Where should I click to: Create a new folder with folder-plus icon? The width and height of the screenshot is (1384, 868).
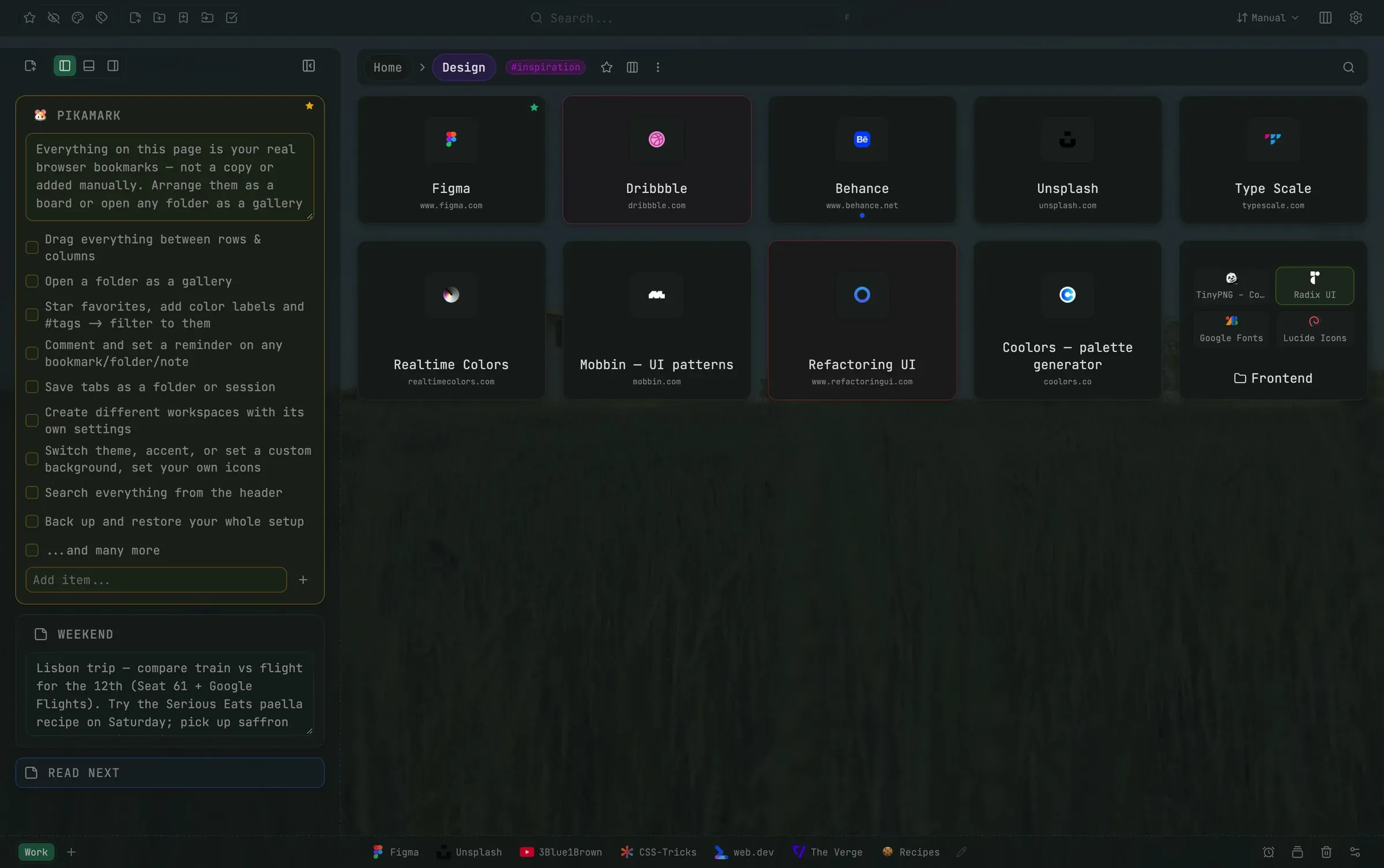tap(160, 18)
